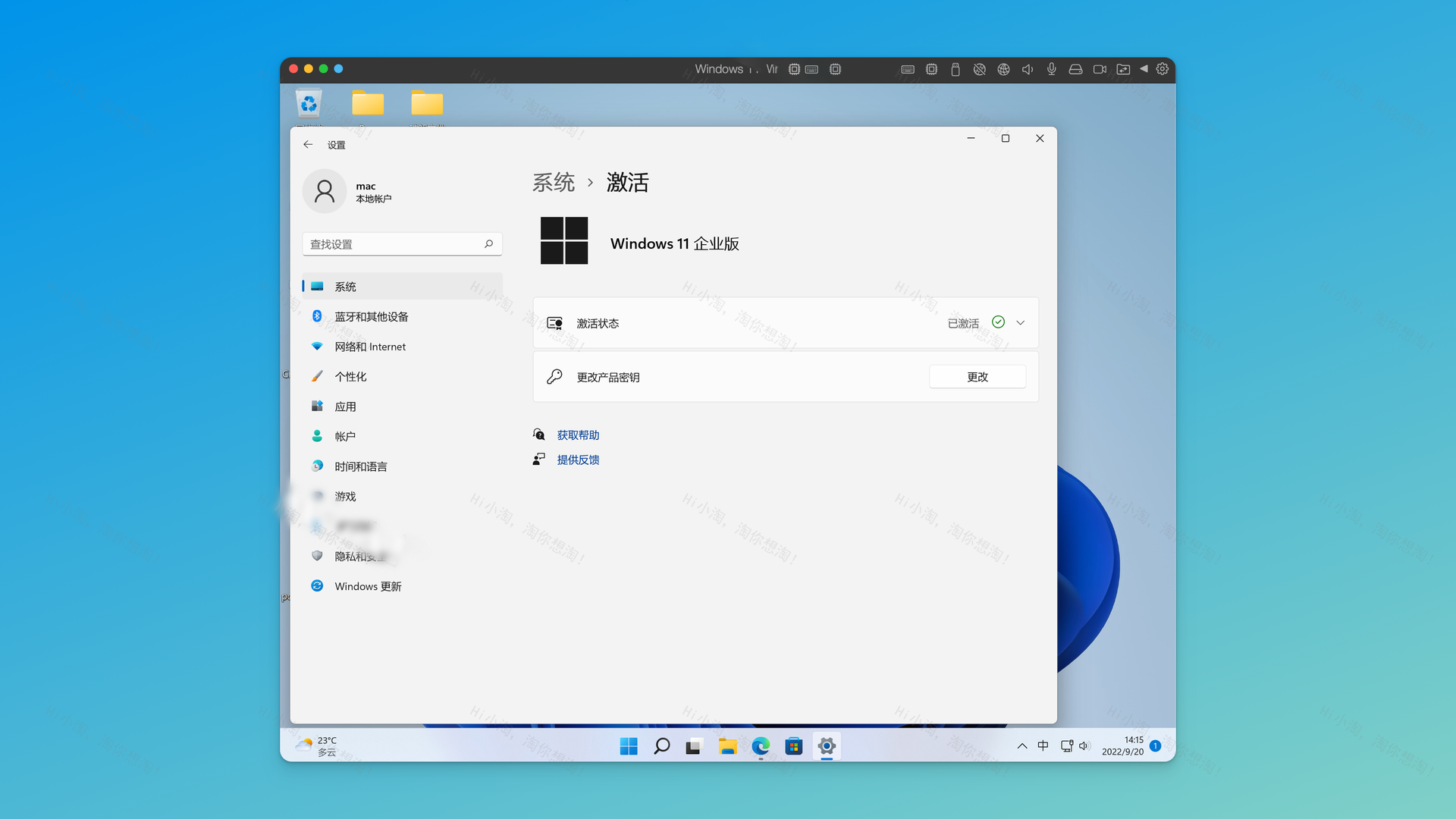This screenshot has width=1456, height=819.
Task: Open Gaming (游戏) settings
Action: pyautogui.click(x=402, y=496)
